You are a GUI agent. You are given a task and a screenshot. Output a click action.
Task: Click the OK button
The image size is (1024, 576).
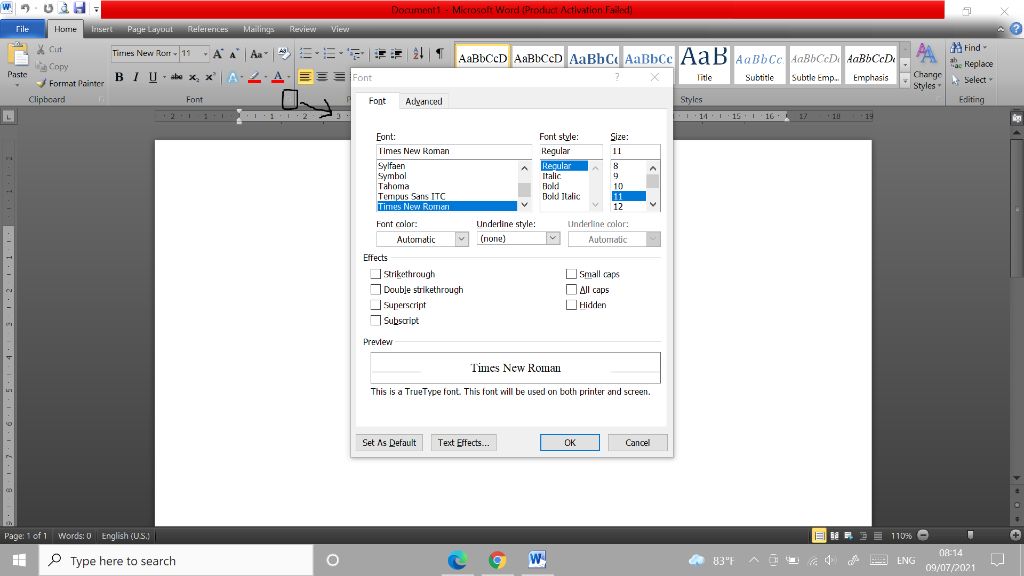pos(569,443)
